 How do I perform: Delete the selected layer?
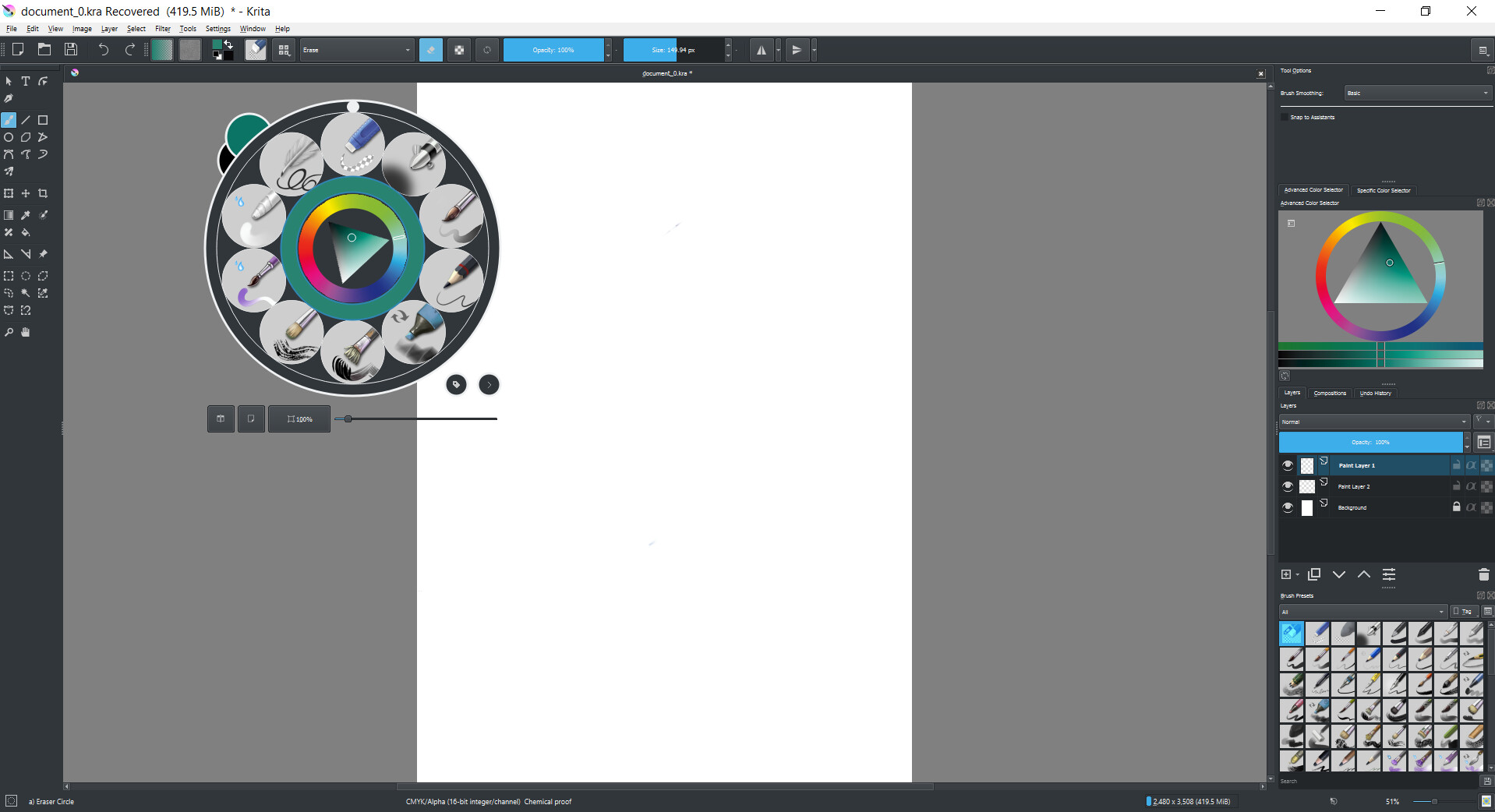[x=1484, y=574]
